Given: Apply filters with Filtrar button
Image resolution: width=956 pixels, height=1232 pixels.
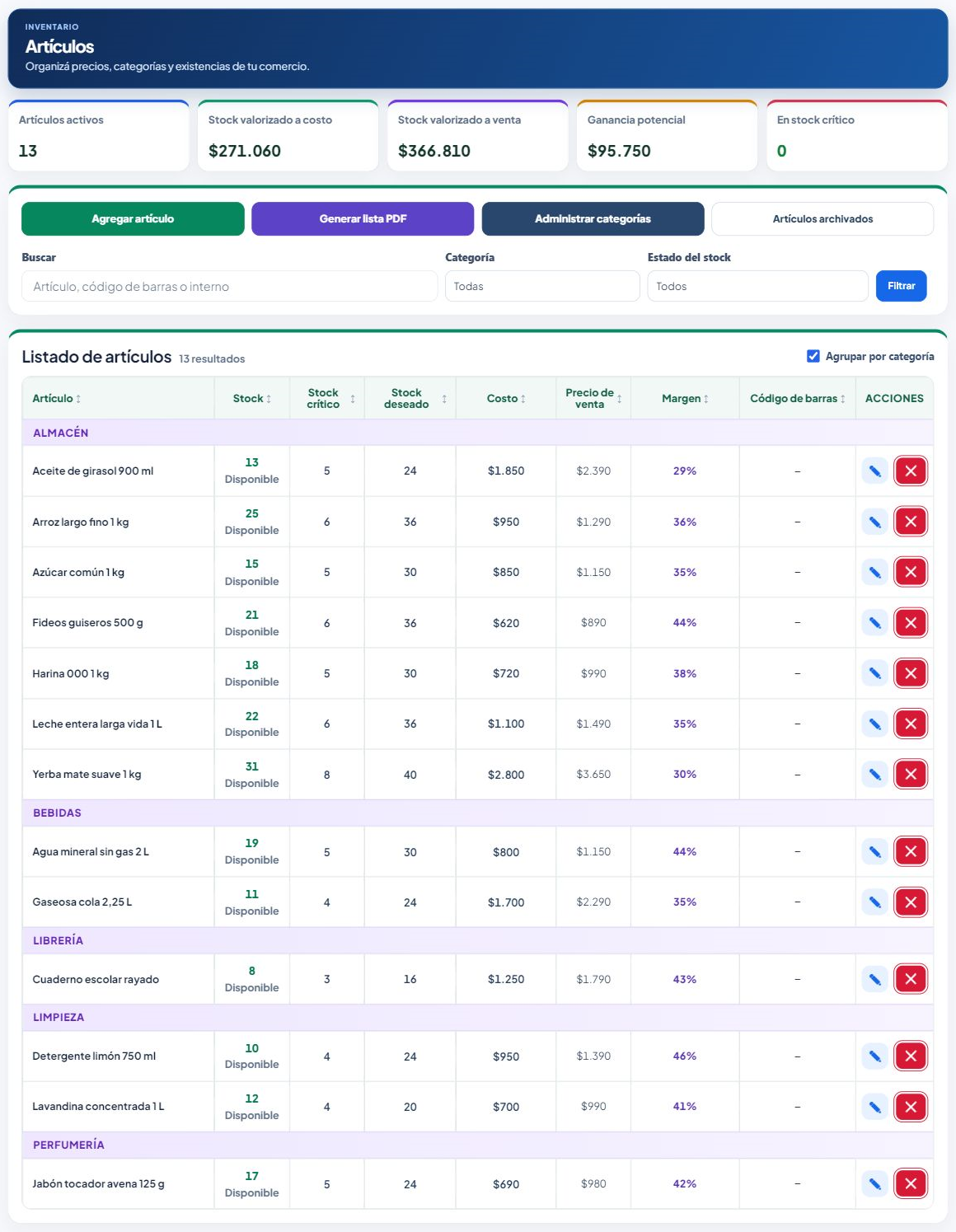Looking at the screenshot, I should pos(901,286).
